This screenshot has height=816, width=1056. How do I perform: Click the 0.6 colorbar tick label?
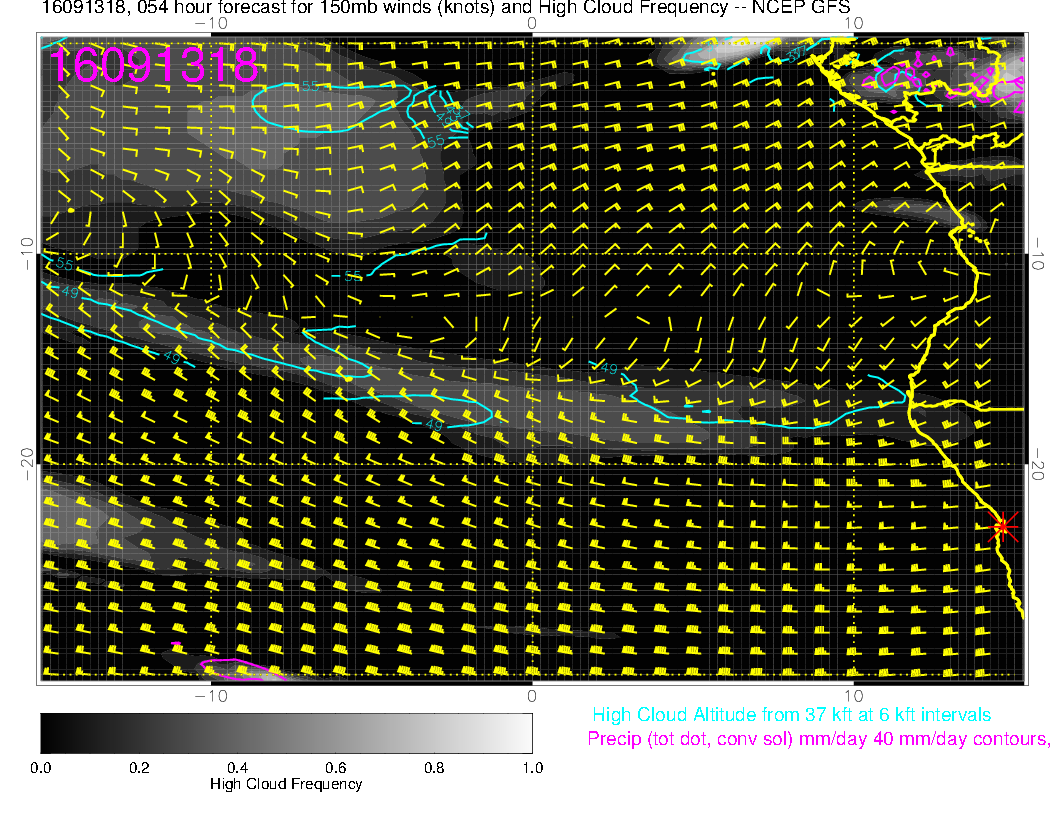click(x=335, y=768)
